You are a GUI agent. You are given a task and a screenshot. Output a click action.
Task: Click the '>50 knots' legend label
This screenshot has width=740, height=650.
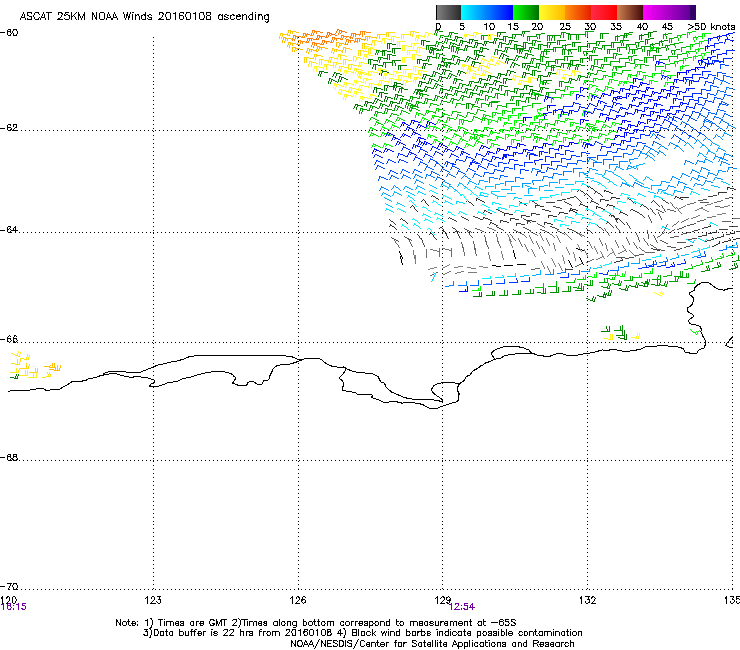(x=711, y=27)
